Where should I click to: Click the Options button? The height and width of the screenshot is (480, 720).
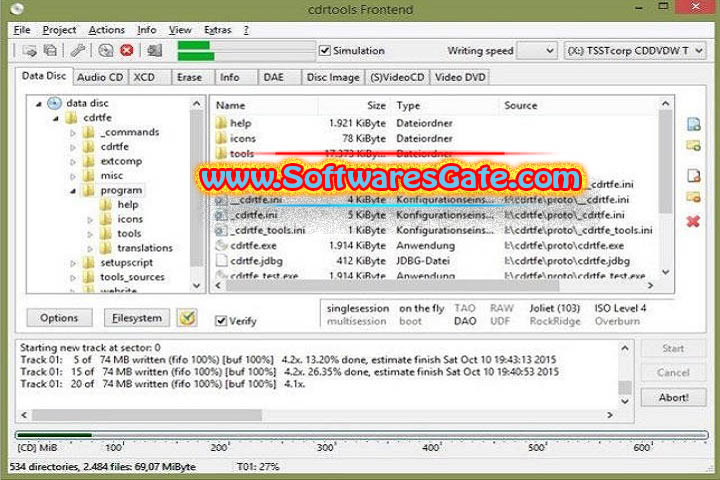click(59, 318)
